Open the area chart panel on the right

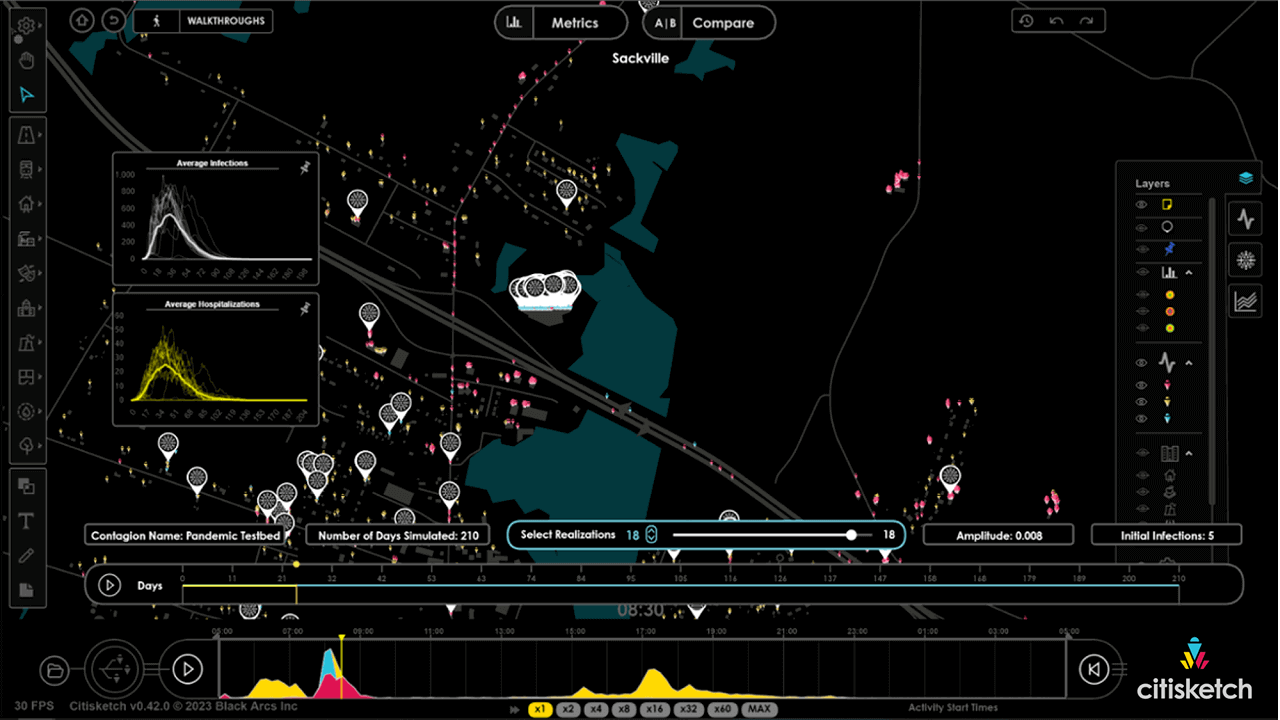[1245, 300]
